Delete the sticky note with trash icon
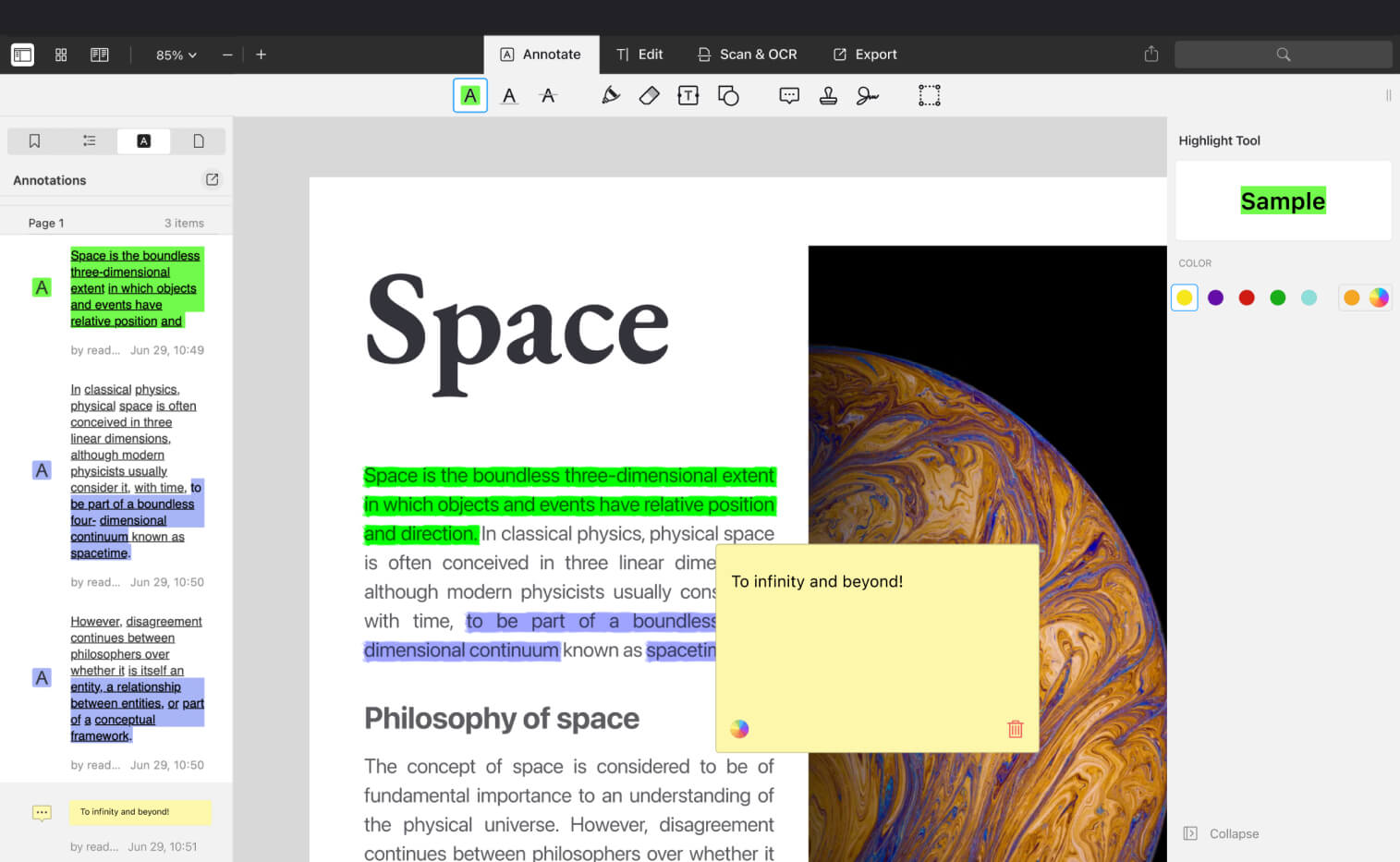The width and height of the screenshot is (1400, 862). (1015, 729)
